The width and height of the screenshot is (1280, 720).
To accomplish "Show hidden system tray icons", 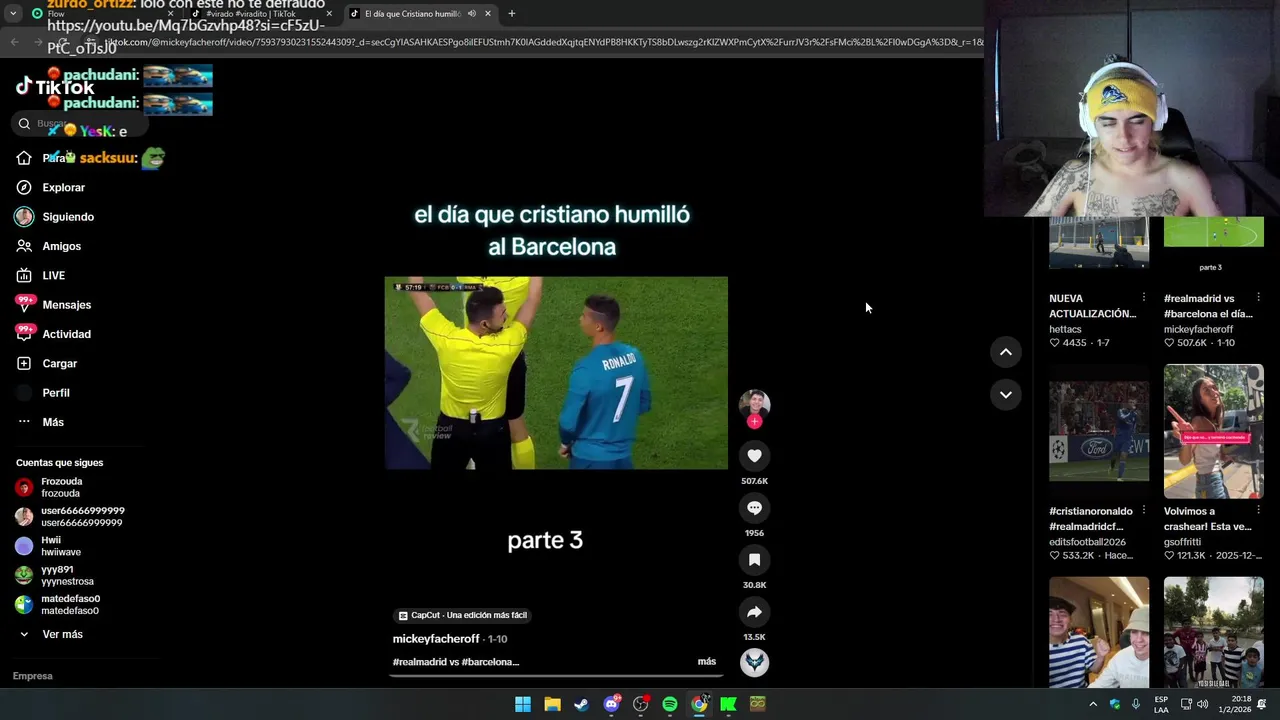I will (1093, 704).
